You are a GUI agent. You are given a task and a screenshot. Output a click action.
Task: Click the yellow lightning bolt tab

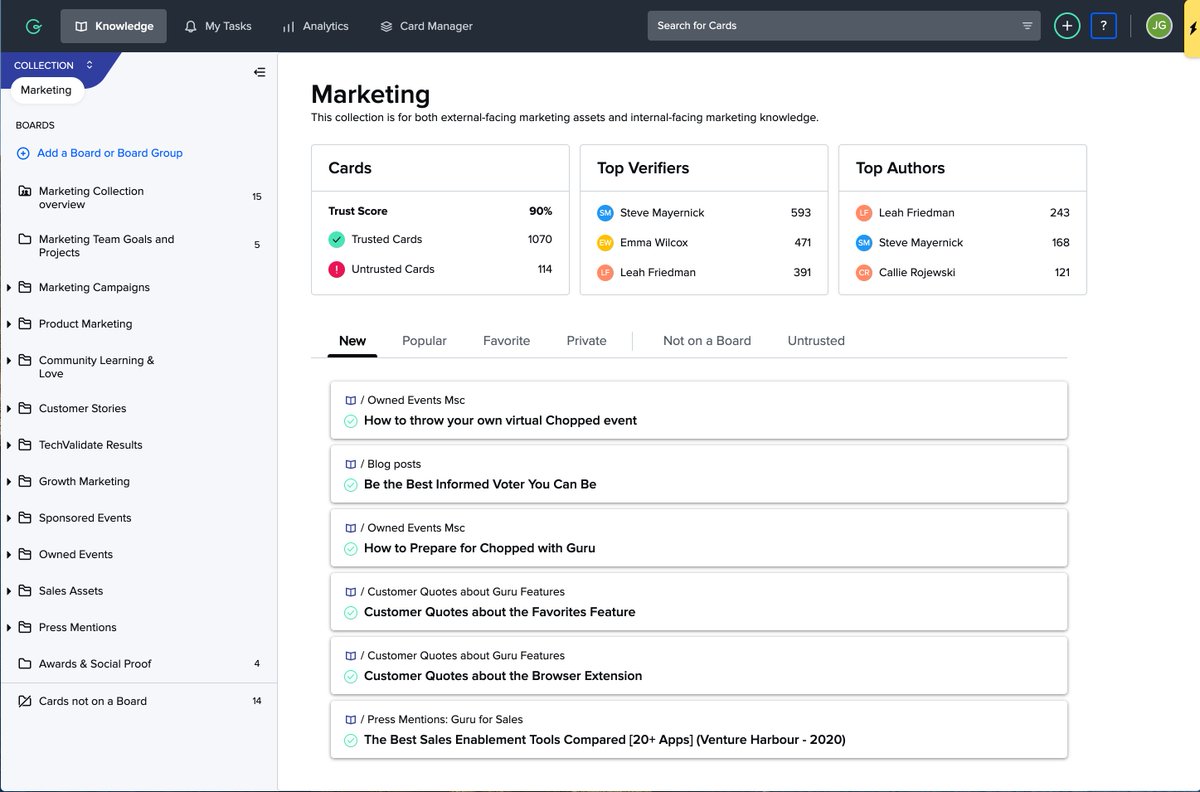coord(1192,27)
